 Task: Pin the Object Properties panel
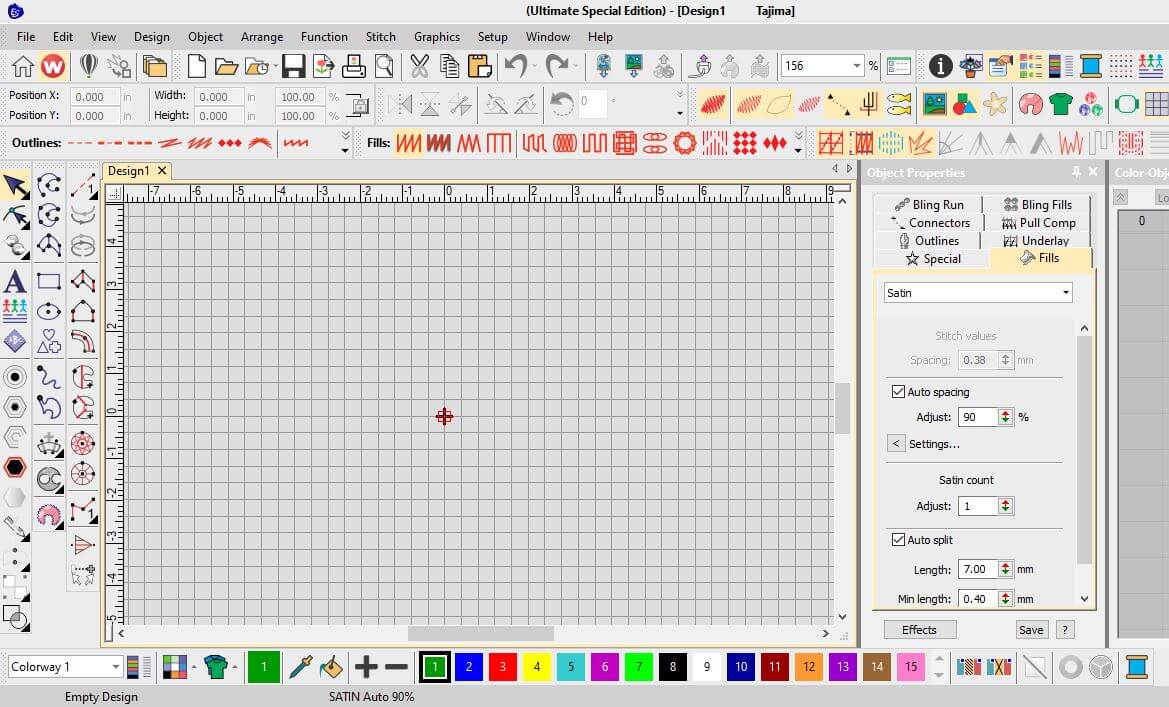pos(1076,172)
